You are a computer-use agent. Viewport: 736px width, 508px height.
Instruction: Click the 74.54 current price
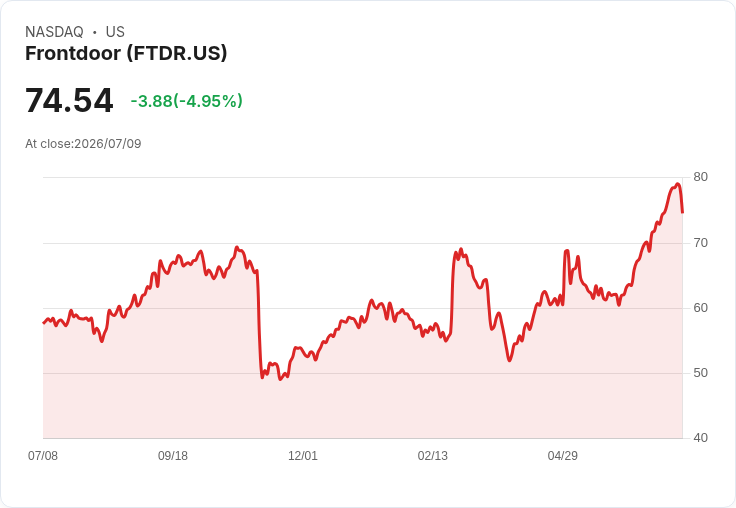[69, 100]
